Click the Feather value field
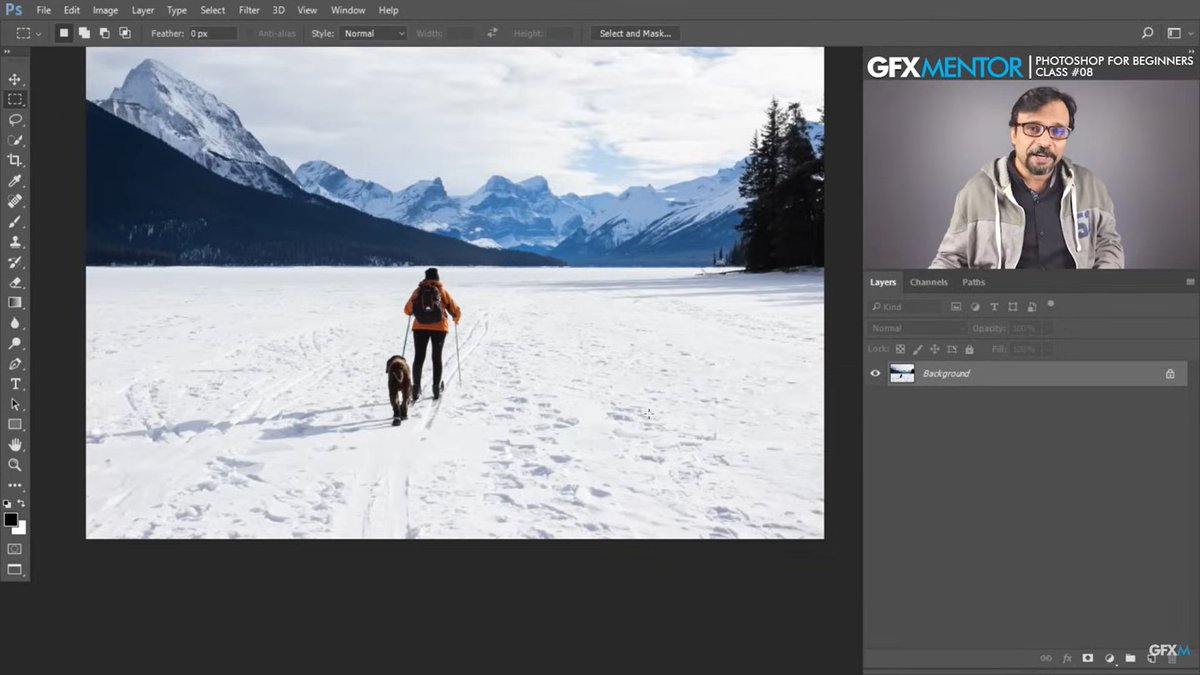The image size is (1200, 675). point(213,33)
